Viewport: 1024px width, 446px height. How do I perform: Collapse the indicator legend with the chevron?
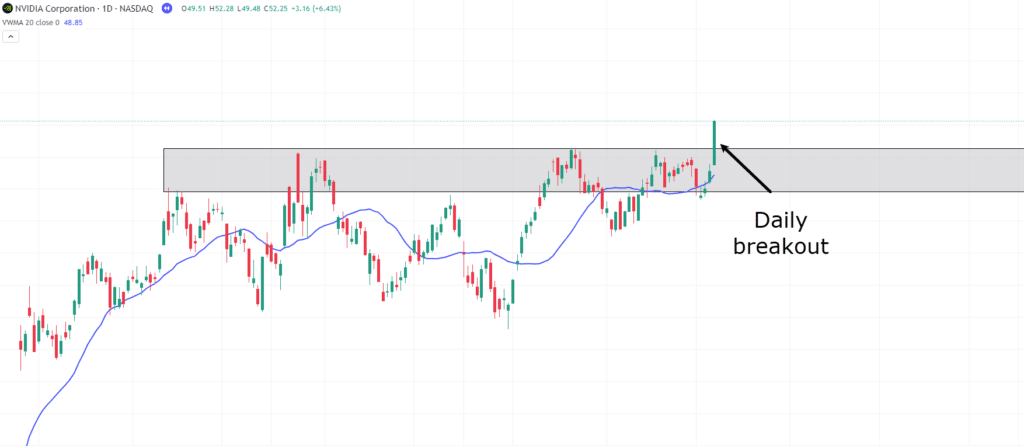coord(10,36)
